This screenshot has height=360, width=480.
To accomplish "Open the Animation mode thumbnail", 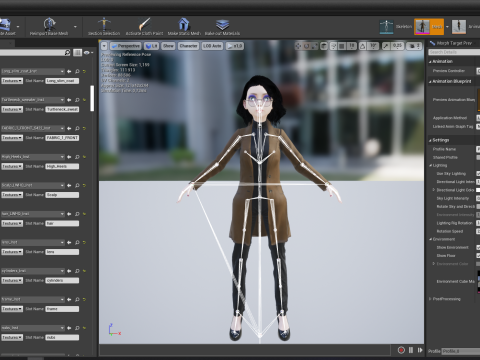I will tap(459, 27).
